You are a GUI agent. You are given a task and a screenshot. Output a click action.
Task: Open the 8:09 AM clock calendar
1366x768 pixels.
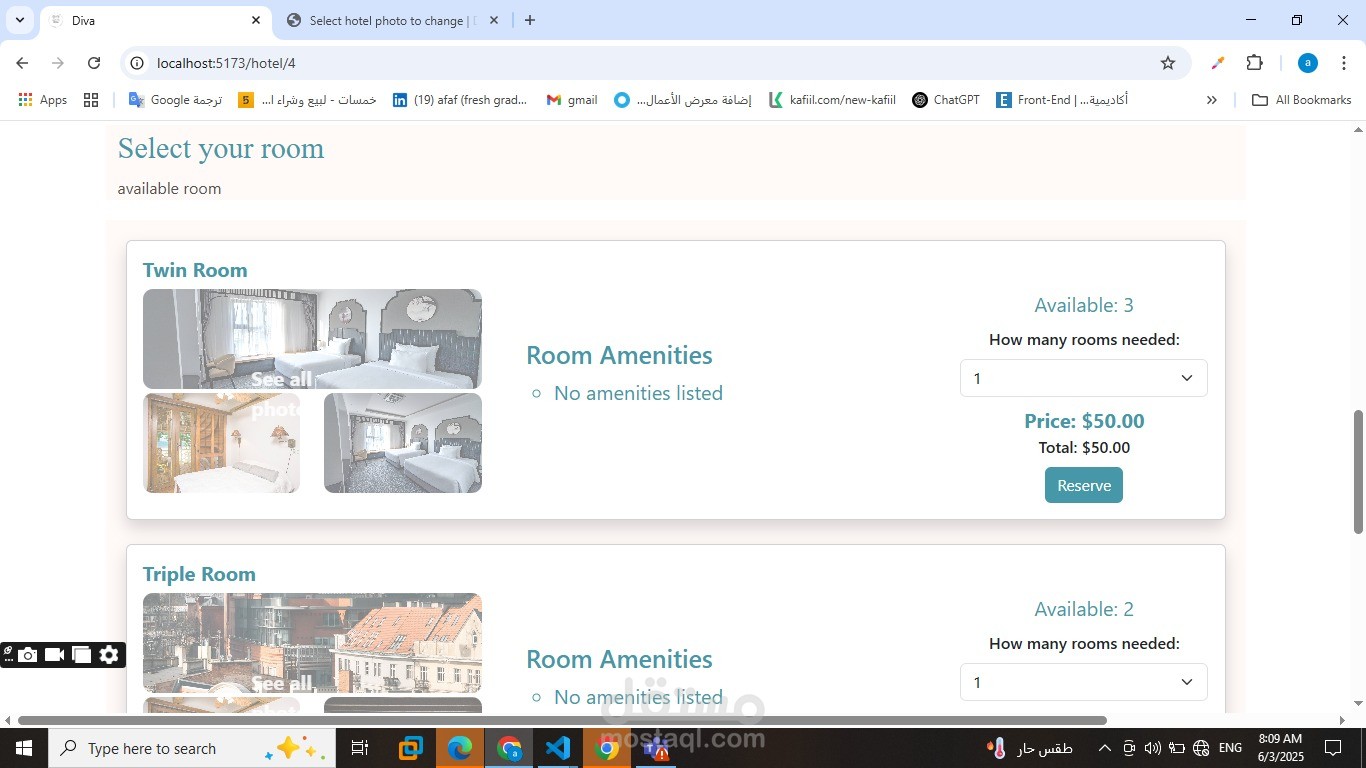click(1281, 748)
